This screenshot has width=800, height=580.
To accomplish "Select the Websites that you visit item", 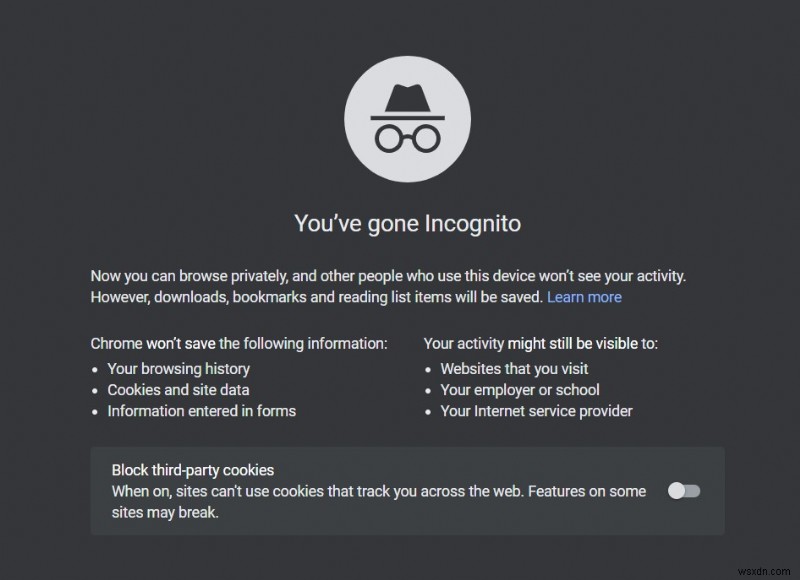I will tap(516, 369).
